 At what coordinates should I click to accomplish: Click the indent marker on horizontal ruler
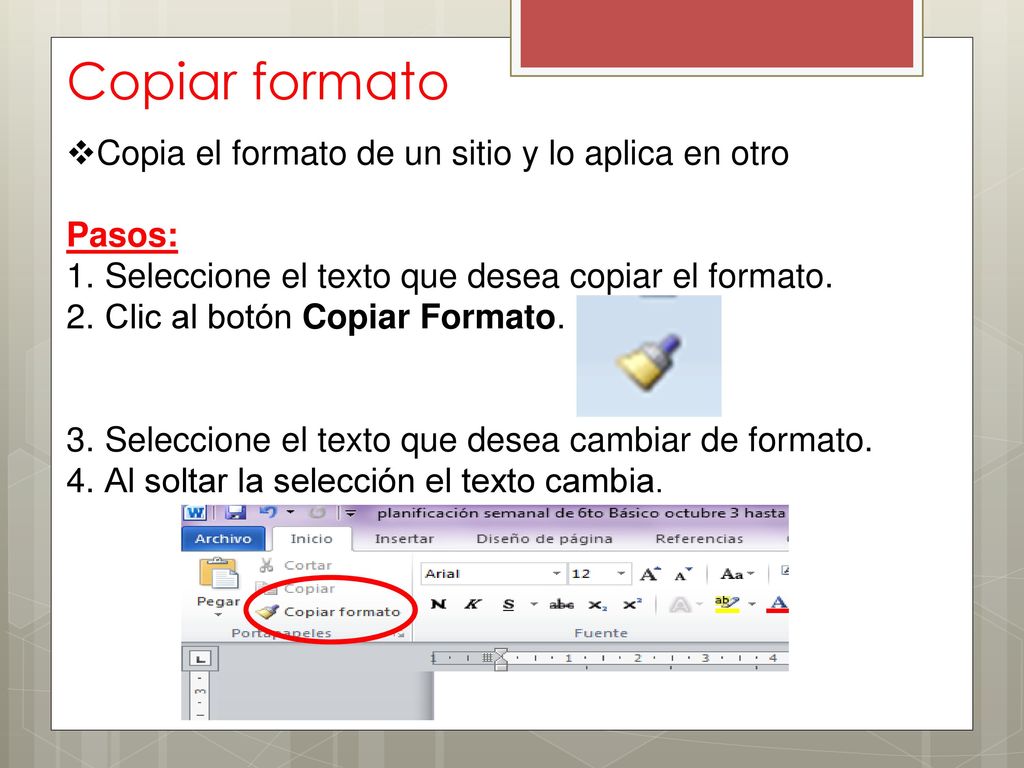(501, 659)
